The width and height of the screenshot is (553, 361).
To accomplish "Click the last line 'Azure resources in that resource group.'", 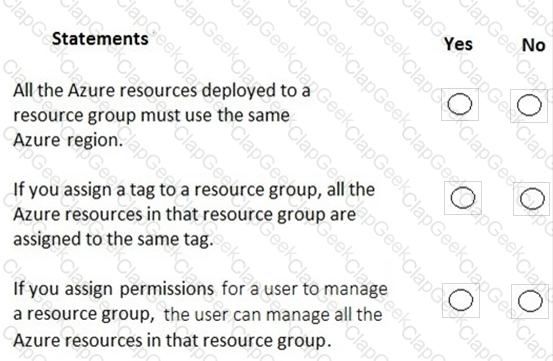I will [x=172, y=341].
